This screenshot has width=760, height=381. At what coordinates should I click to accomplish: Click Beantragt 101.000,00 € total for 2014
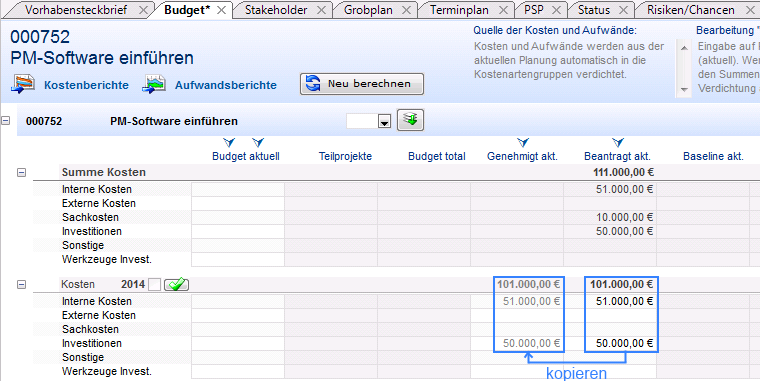point(622,284)
